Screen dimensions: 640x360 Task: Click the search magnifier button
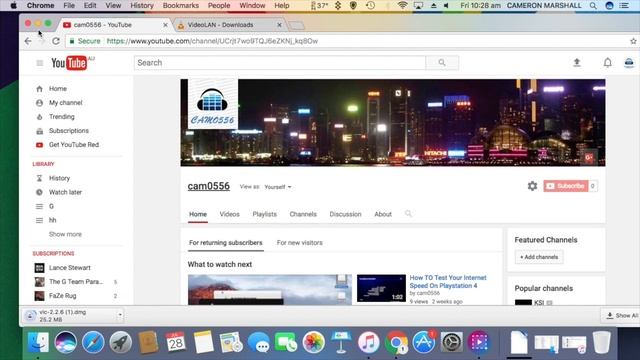[x=442, y=63]
